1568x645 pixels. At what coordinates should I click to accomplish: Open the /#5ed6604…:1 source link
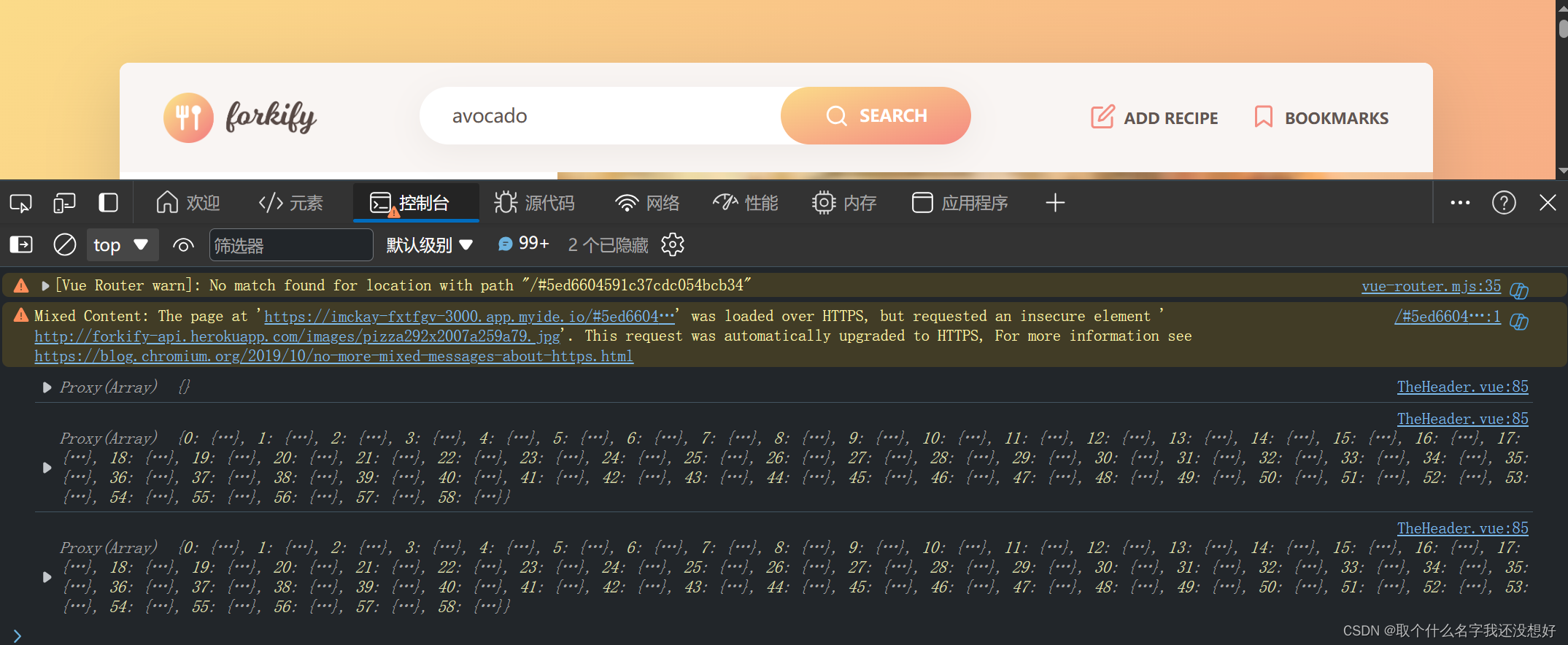[x=1448, y=316]
